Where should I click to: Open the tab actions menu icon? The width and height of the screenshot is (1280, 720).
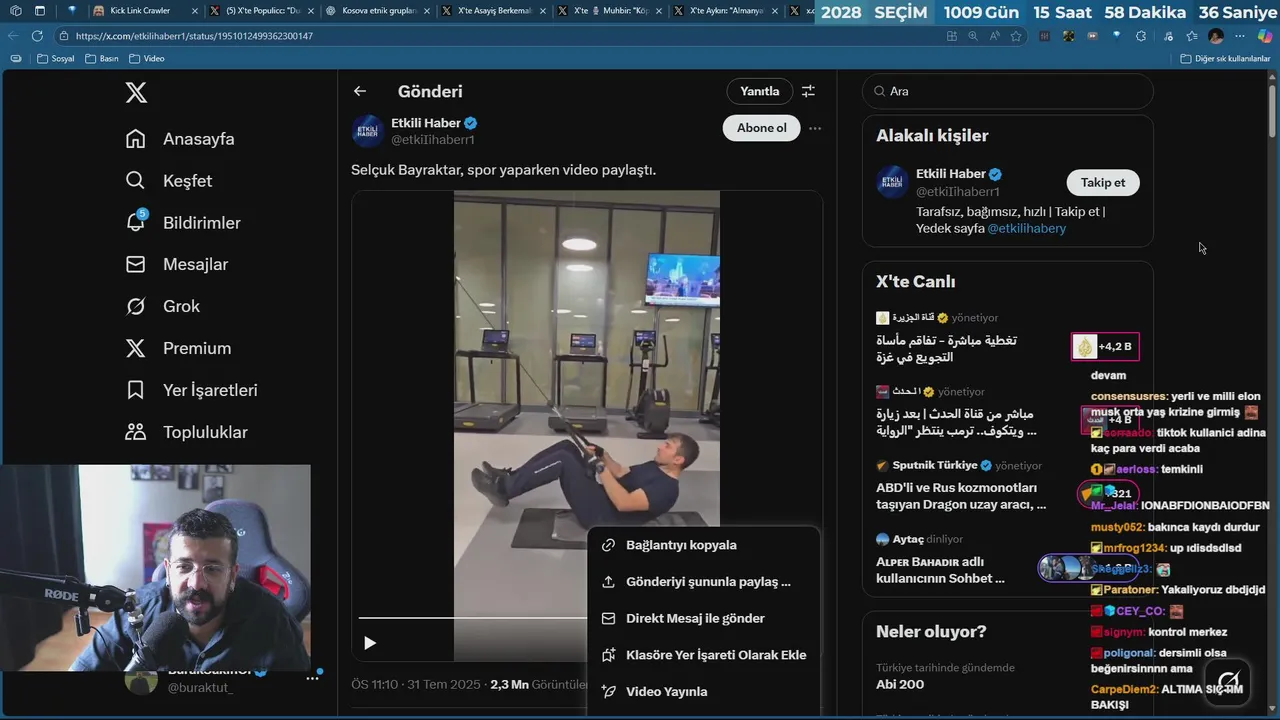(x=39, y=11)
